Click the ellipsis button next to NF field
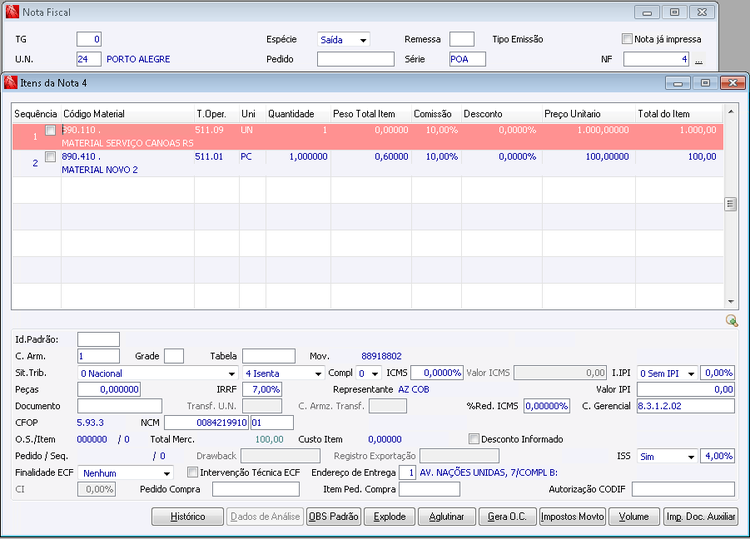 click(x=699, y=60)
